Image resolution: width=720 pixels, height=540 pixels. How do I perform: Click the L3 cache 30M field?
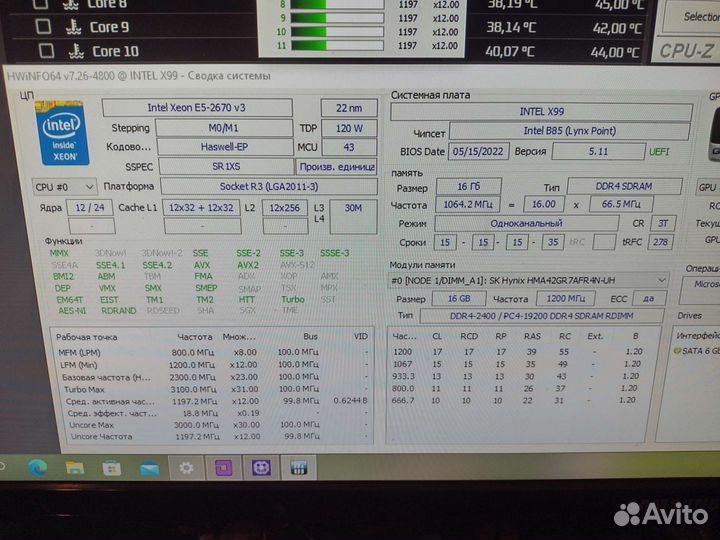[353, 217]
